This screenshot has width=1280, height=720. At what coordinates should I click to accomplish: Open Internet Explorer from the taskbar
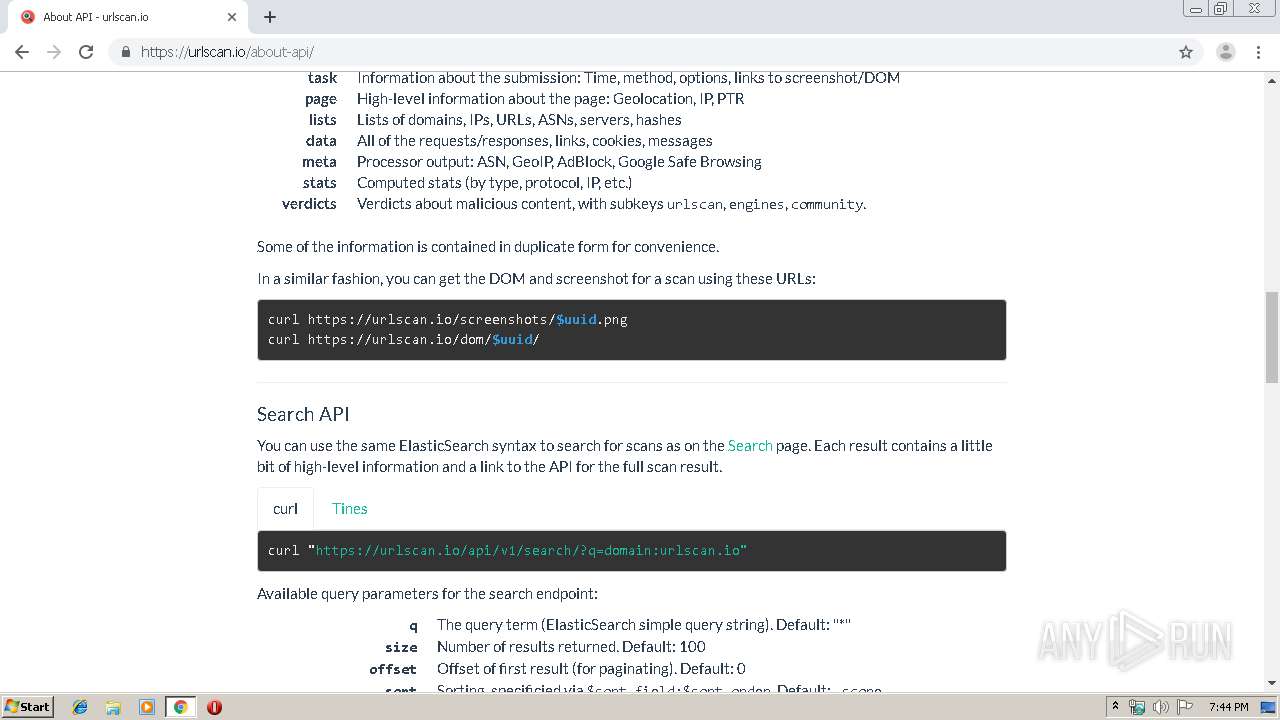tap(80, 707)
